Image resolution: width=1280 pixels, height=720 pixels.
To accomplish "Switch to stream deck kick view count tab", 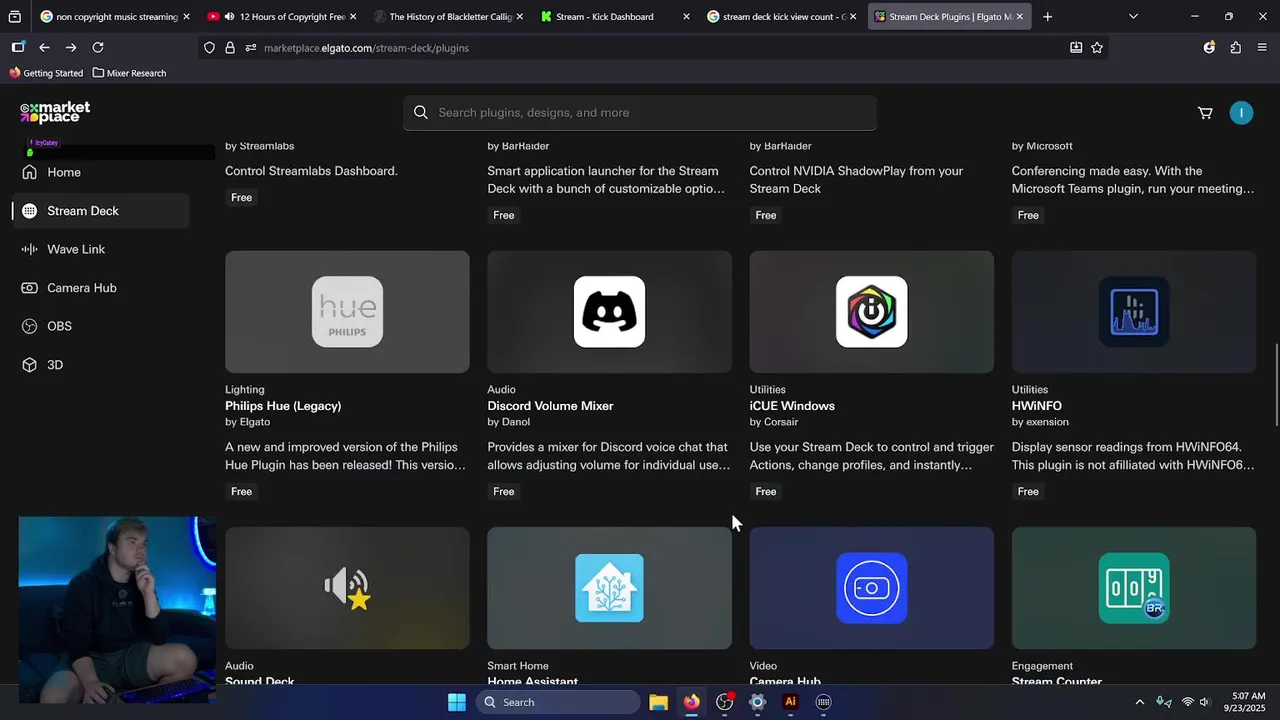I will click(782, 16).
